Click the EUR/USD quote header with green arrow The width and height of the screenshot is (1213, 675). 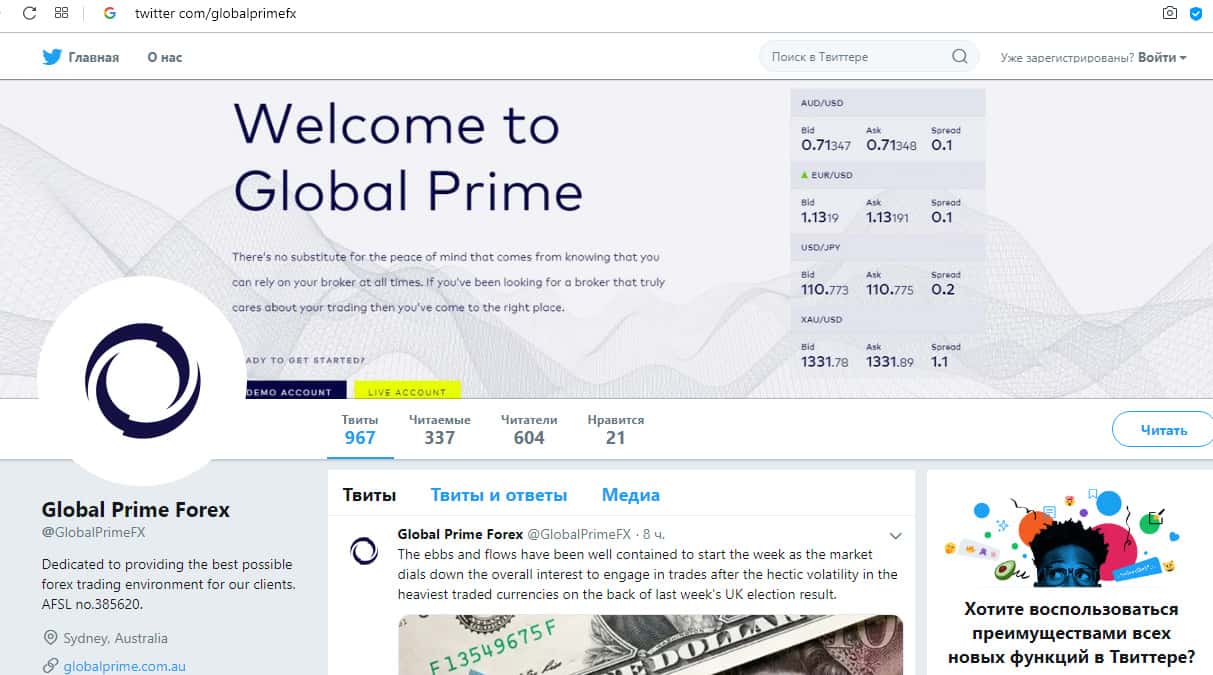888,175
